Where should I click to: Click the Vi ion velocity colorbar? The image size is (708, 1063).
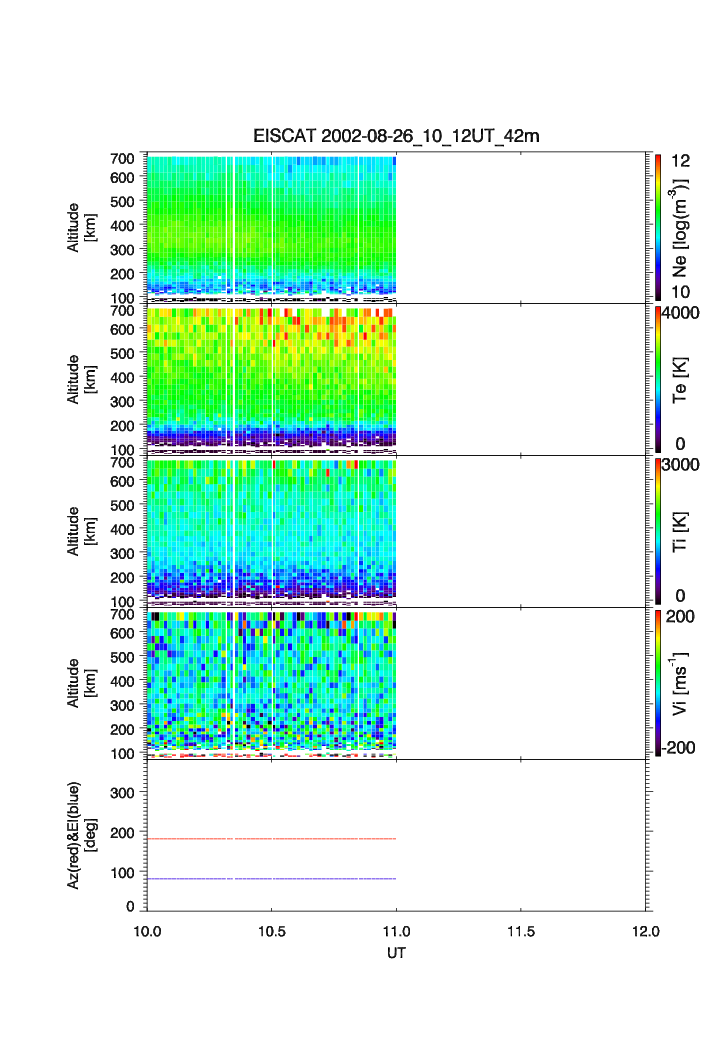[x=658, y=683]
